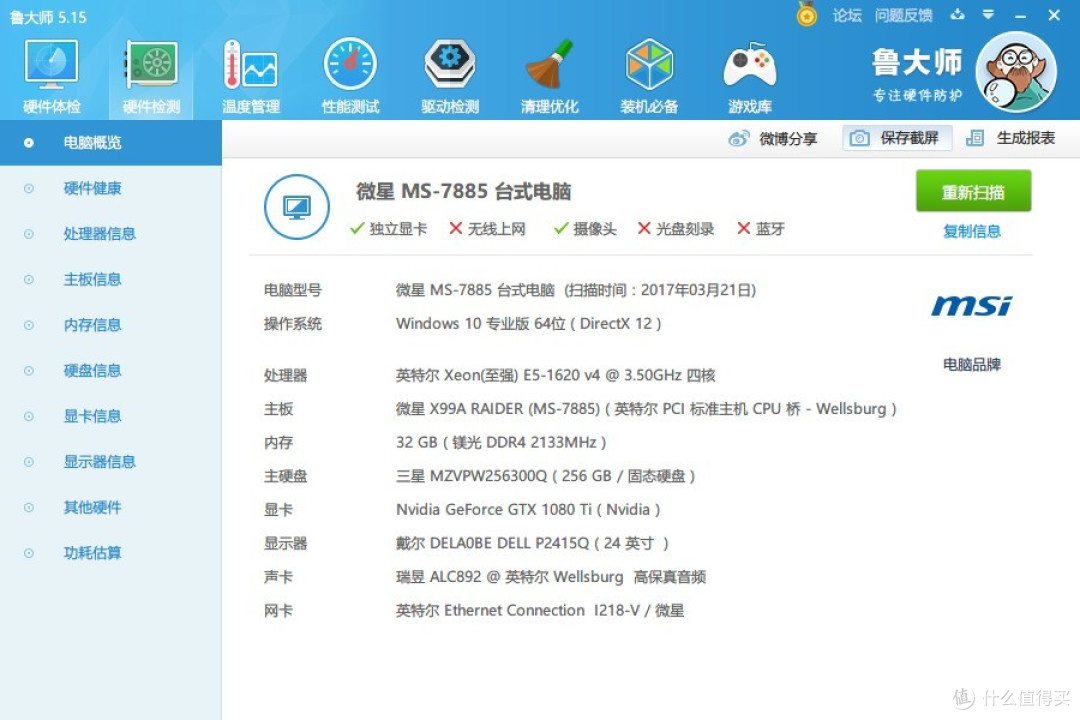The width and height of the screenshot is (1080, 720).
Task: Click 生成报表 generate report
Action: [x=1010, y=138]
